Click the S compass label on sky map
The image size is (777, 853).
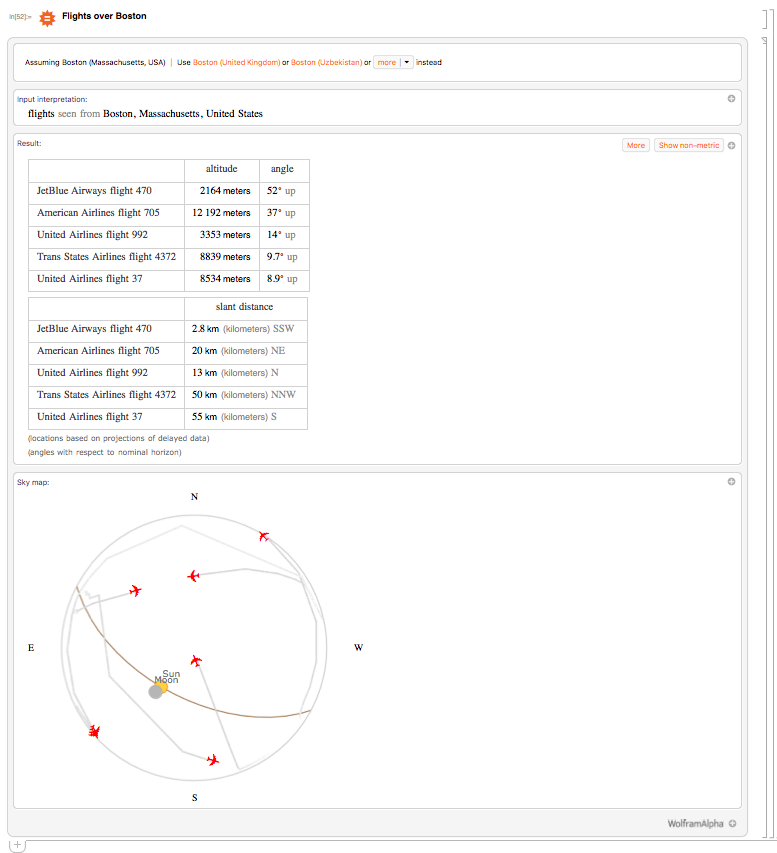pos(194,798)
